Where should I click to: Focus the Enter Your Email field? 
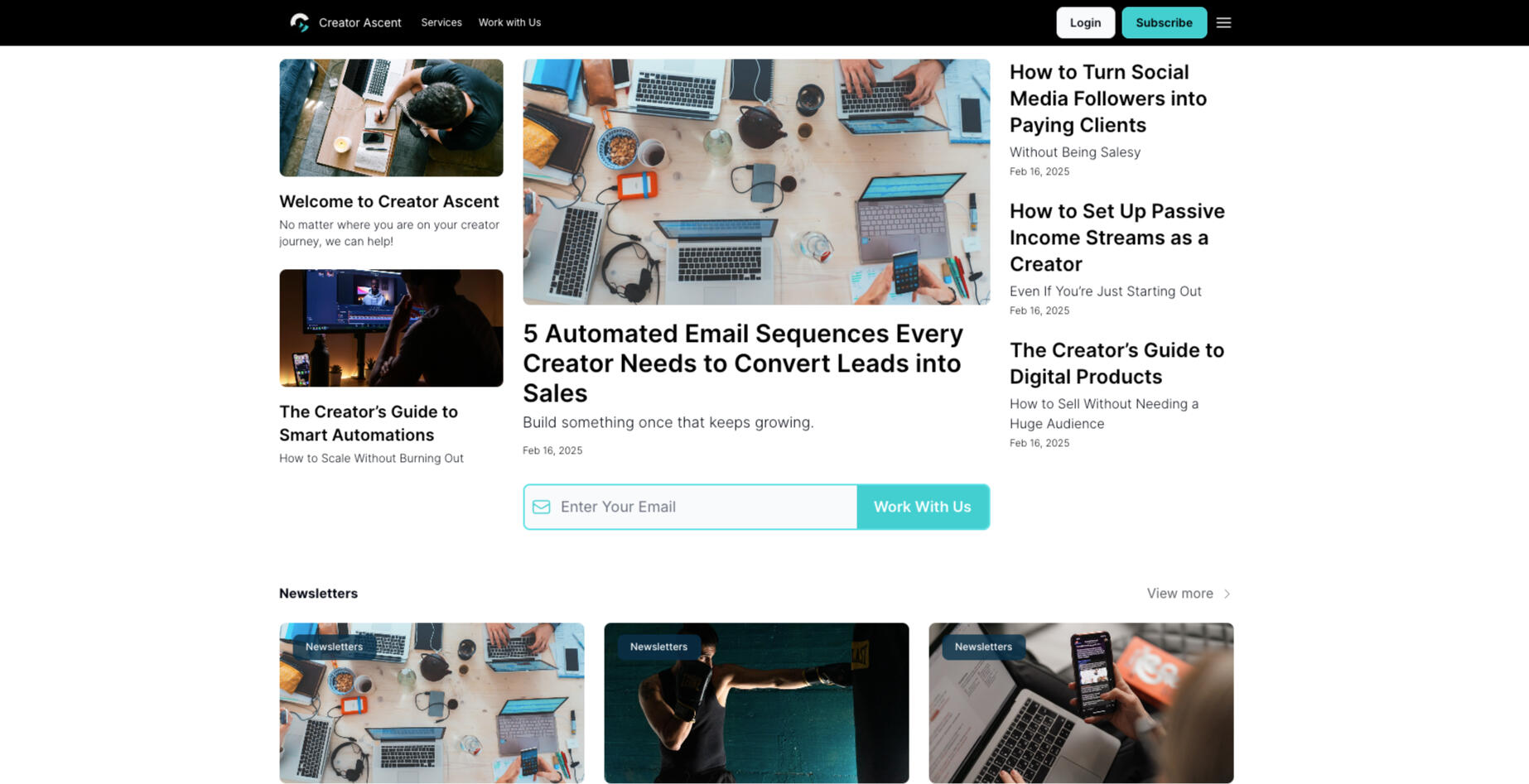pyautogui.click(x=690, y=507)
